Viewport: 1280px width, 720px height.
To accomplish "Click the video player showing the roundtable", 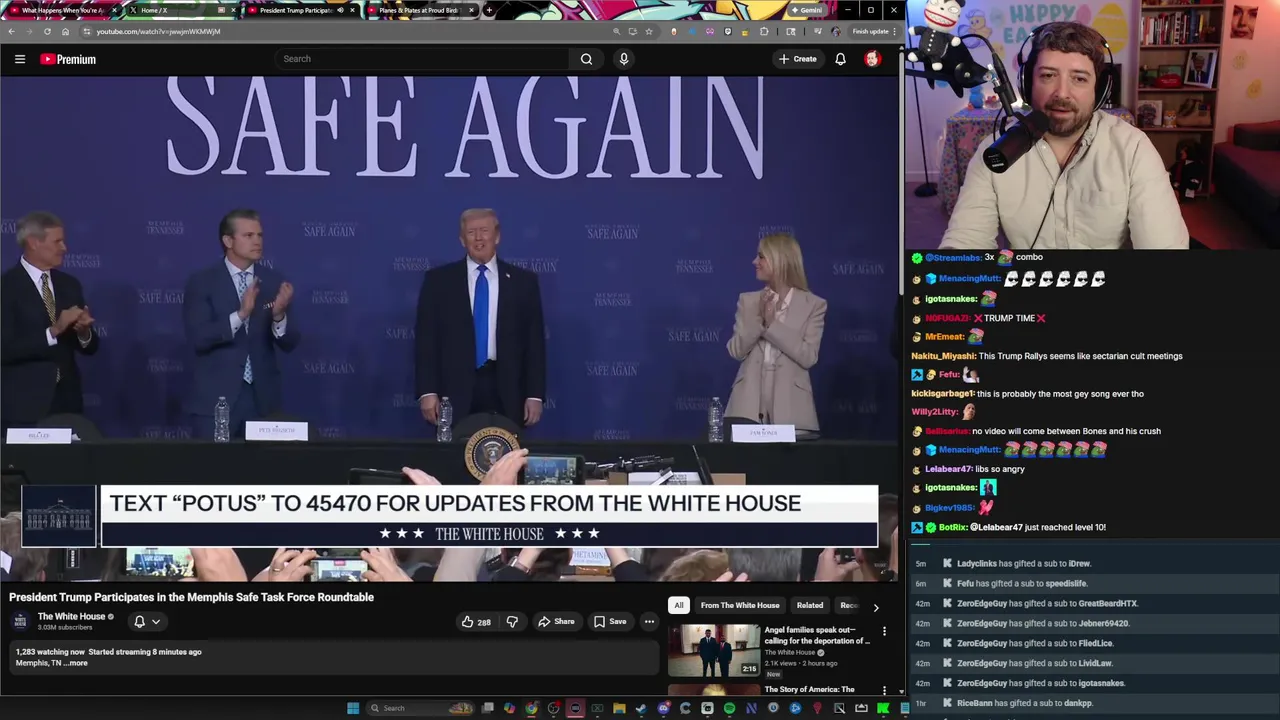I will (449, 328).
